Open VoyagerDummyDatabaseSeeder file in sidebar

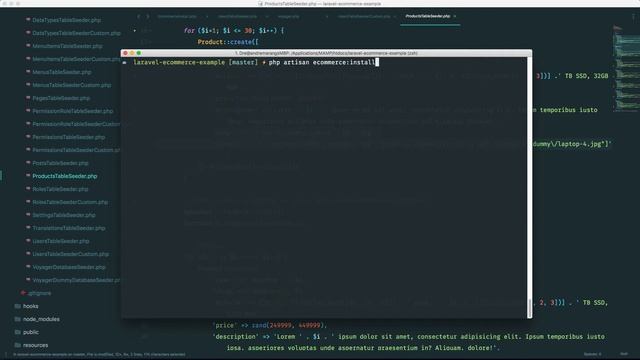76,280
